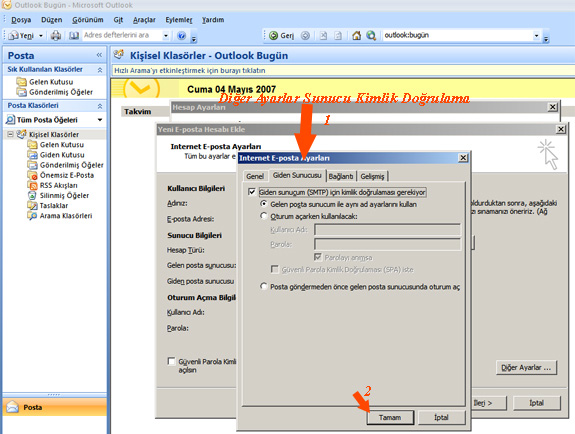Toggle the Güvenli Parola Kimlik Doğrulaması SPA checkbox
The image size is (575, 434).
274,269
